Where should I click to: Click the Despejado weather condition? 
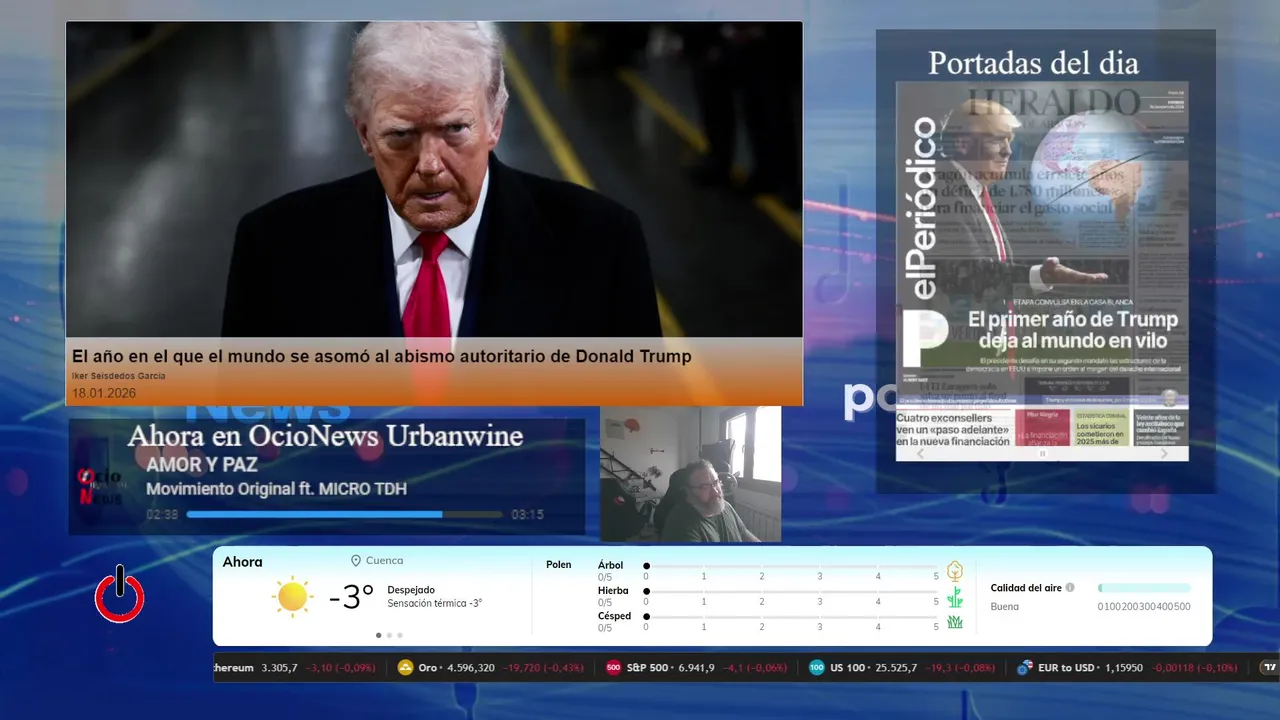[411, 590]
